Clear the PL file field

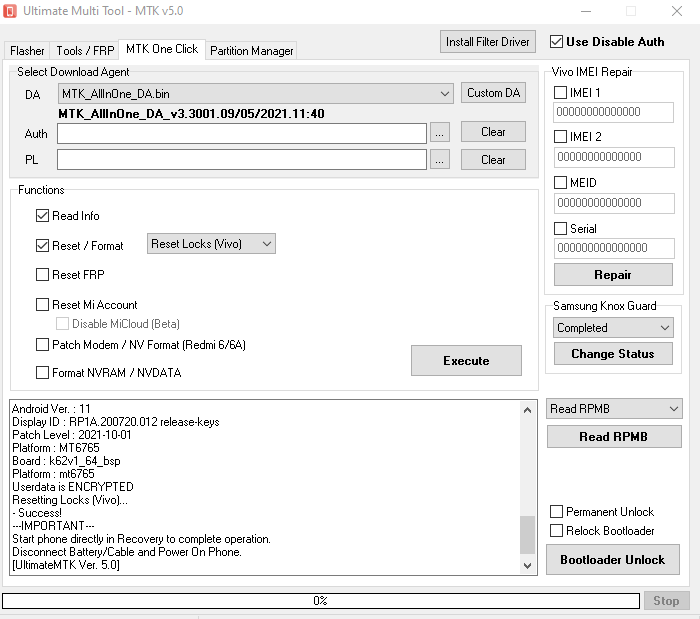(x=493, y=159)
